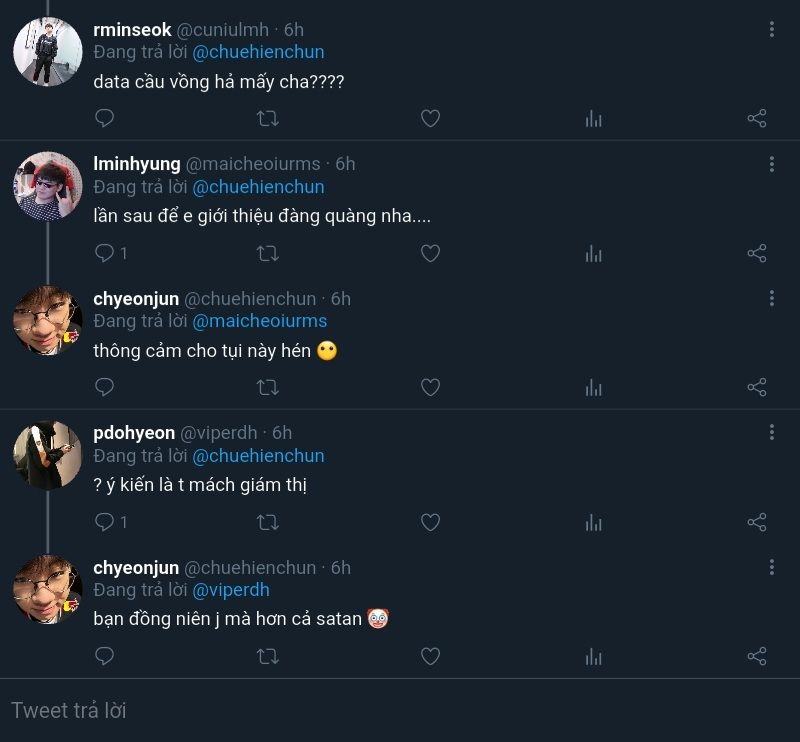
Task: View analytics on lminhyung's tweet
Action: click(594, 254)
